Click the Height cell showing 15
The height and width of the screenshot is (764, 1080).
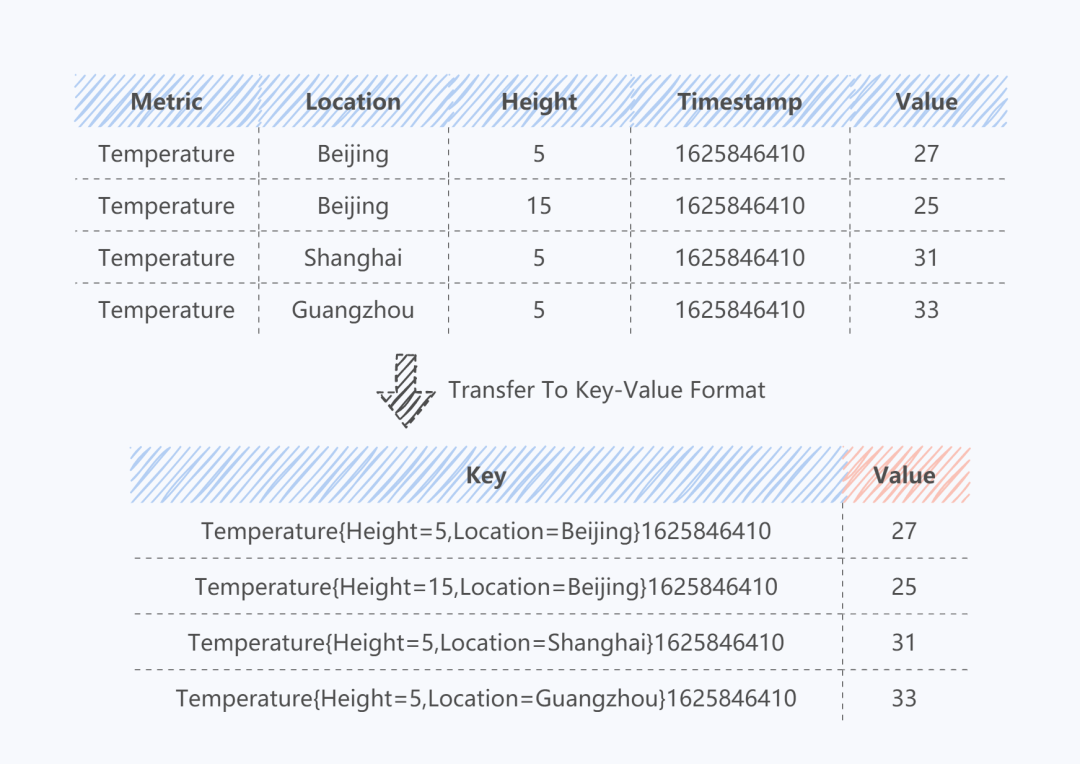click(x=539, y=206)
